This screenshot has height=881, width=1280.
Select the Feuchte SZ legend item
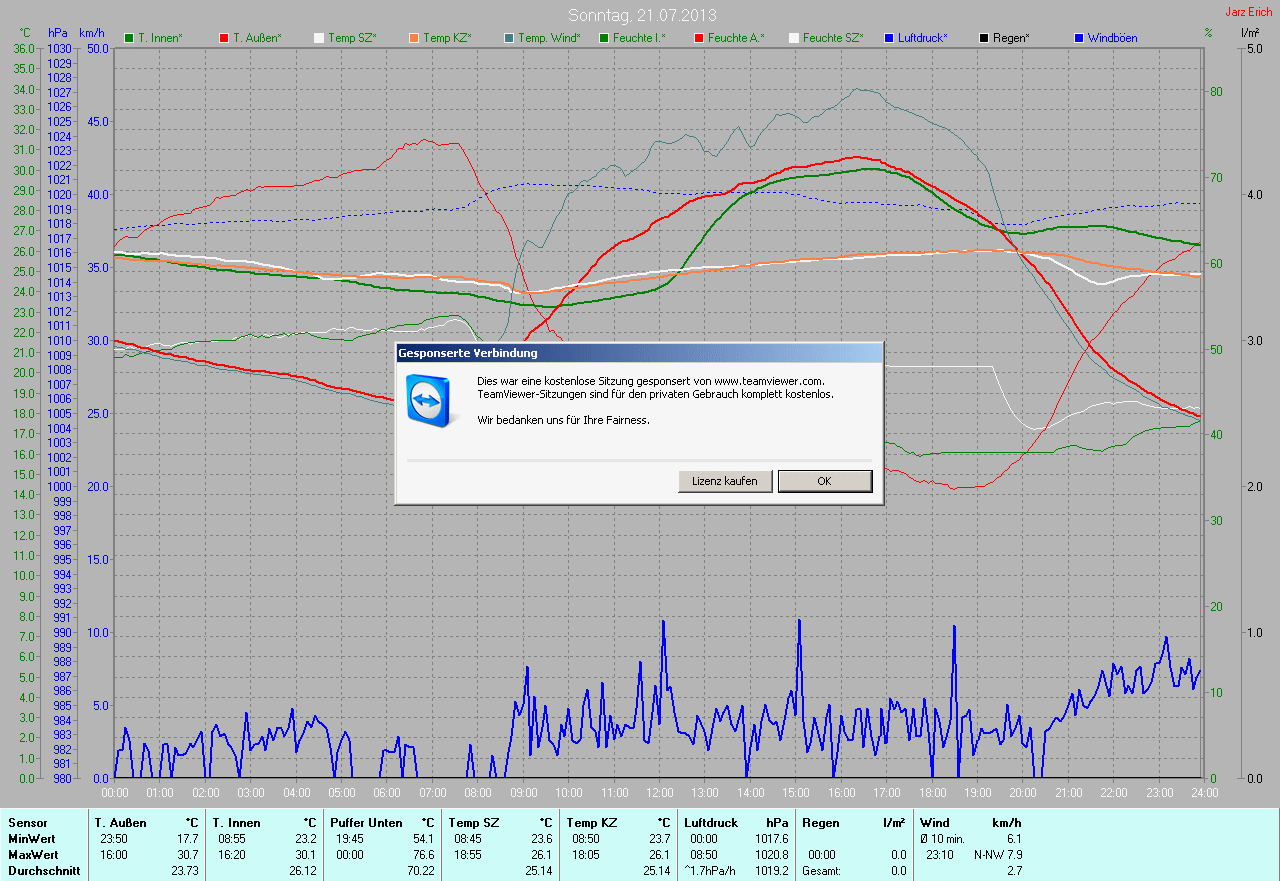point(826,38)
